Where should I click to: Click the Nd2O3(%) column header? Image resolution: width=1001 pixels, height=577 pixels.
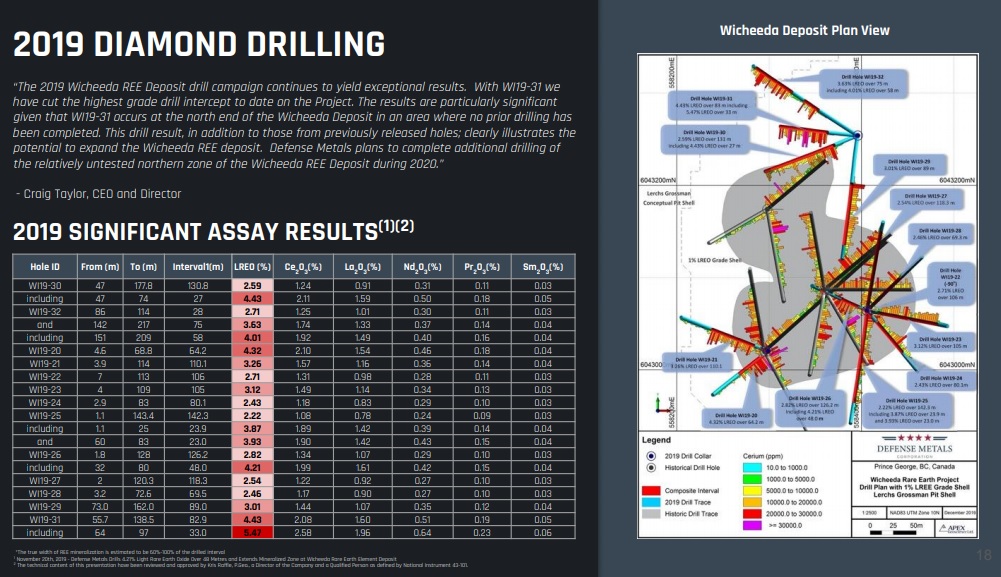coord(422,266)
